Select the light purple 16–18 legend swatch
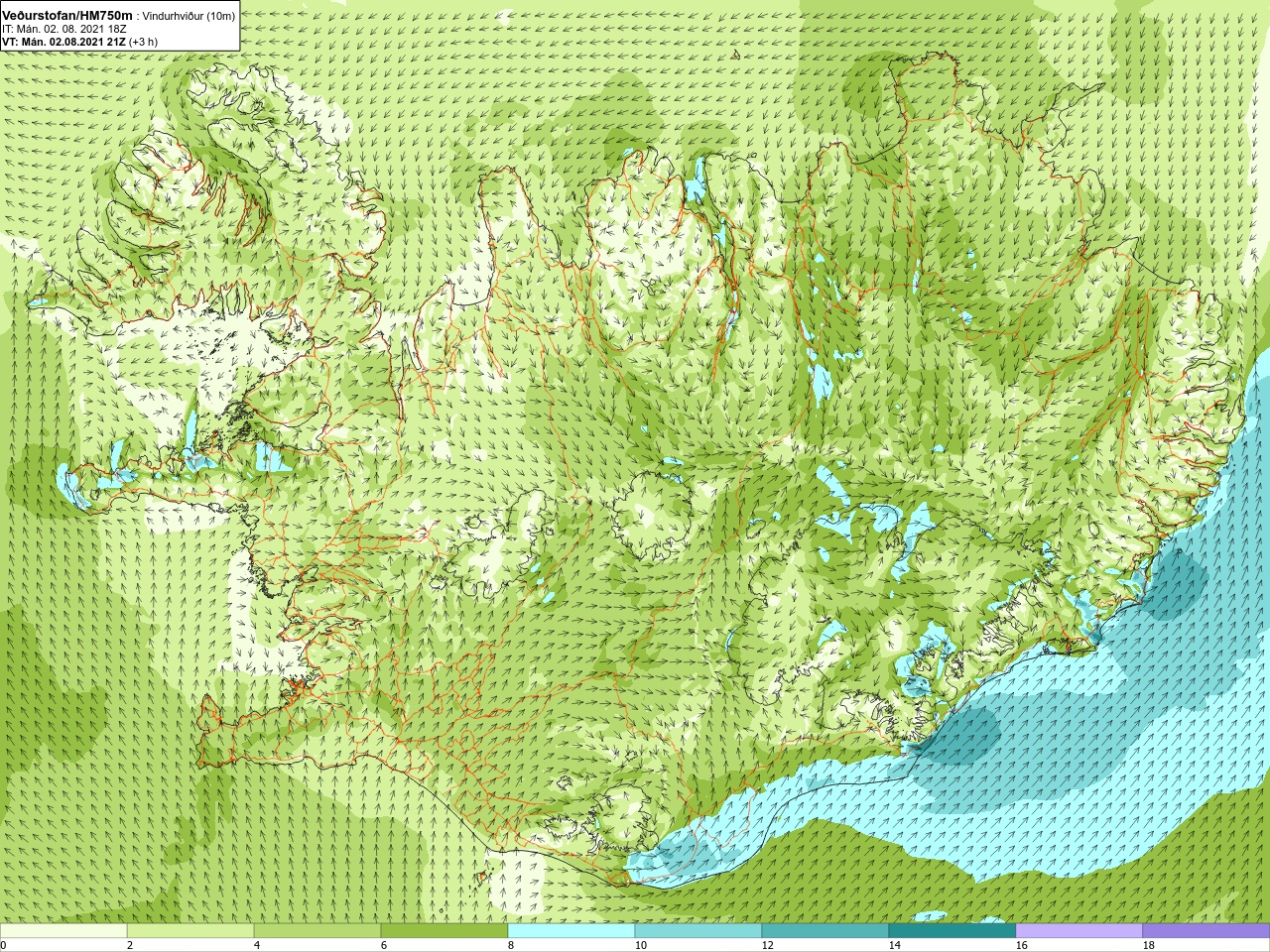Image resolution: width=1270 pixels, height=952 pixels. (1079, 931)
